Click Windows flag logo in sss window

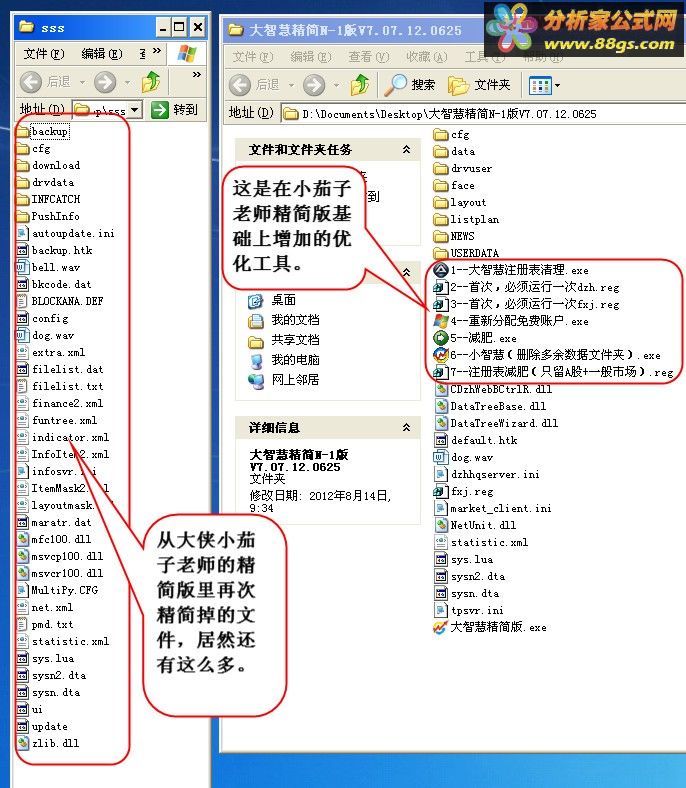[x=186, y=54]
